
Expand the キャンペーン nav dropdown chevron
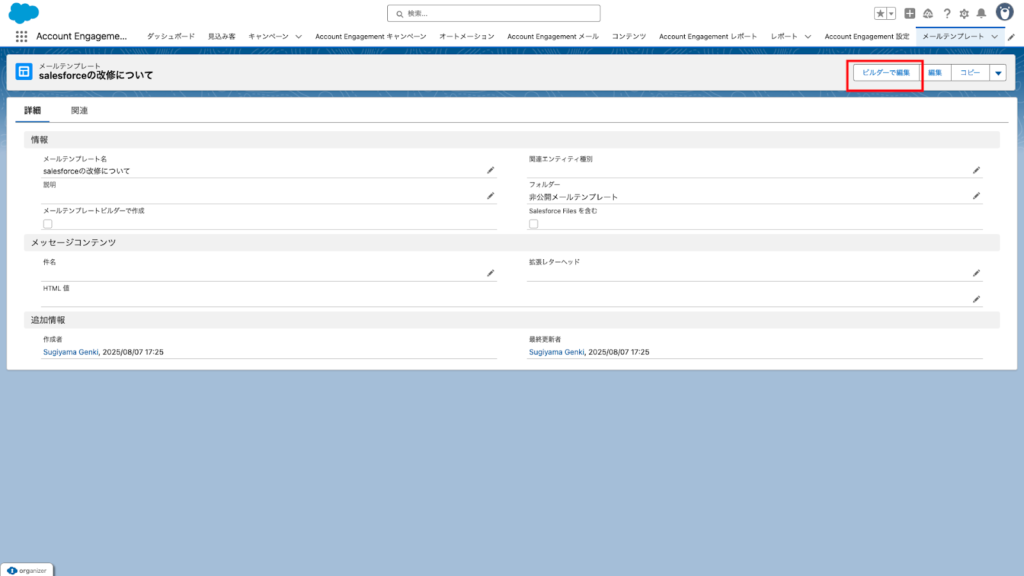click(298, 37)
